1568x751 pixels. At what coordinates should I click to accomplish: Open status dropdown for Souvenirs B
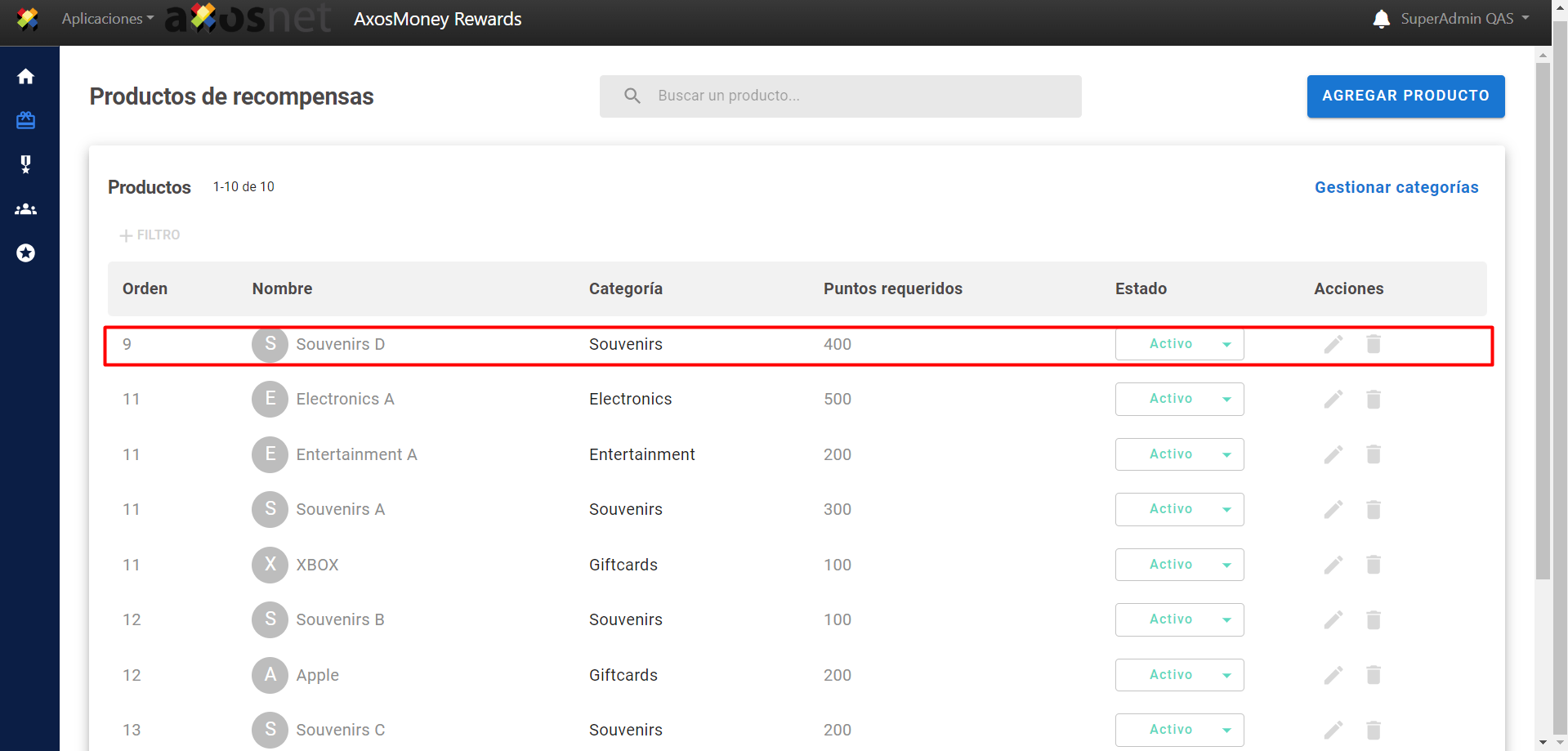pos(1179,619)
